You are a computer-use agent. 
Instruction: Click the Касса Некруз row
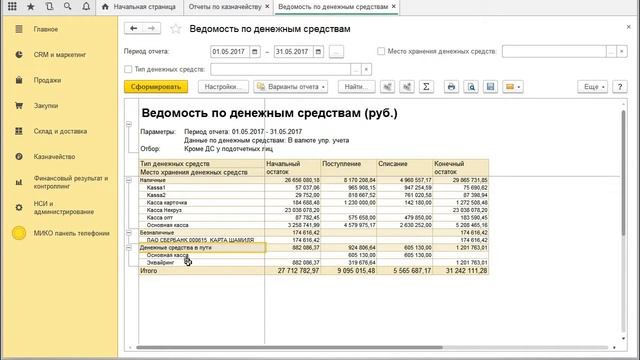click(x=202, y=210)
